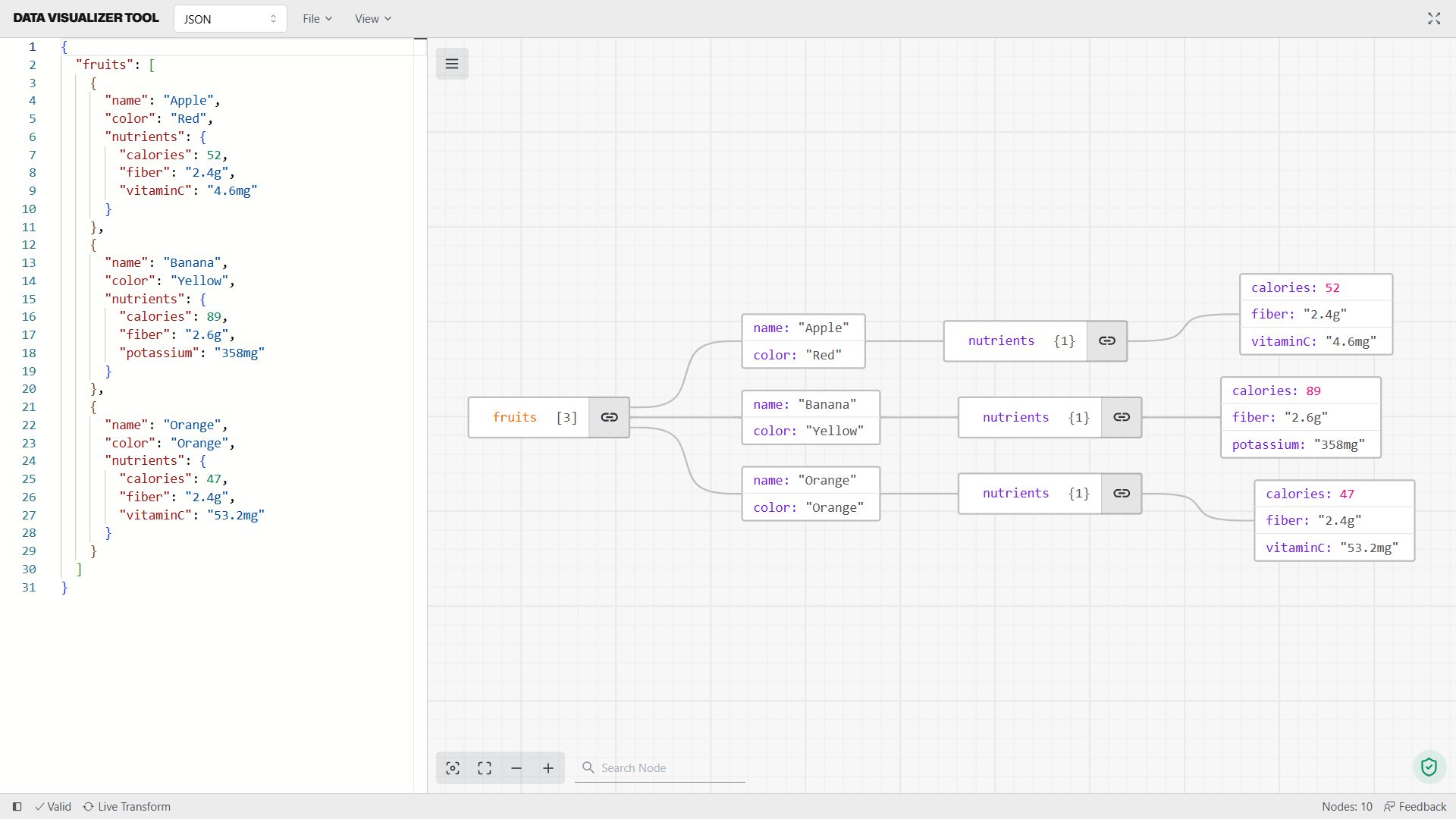Collapse Orange's nutrients node via its link icon
Image resolution: width=1456 pixels, height=819 pixels.
click(1122, 494)
